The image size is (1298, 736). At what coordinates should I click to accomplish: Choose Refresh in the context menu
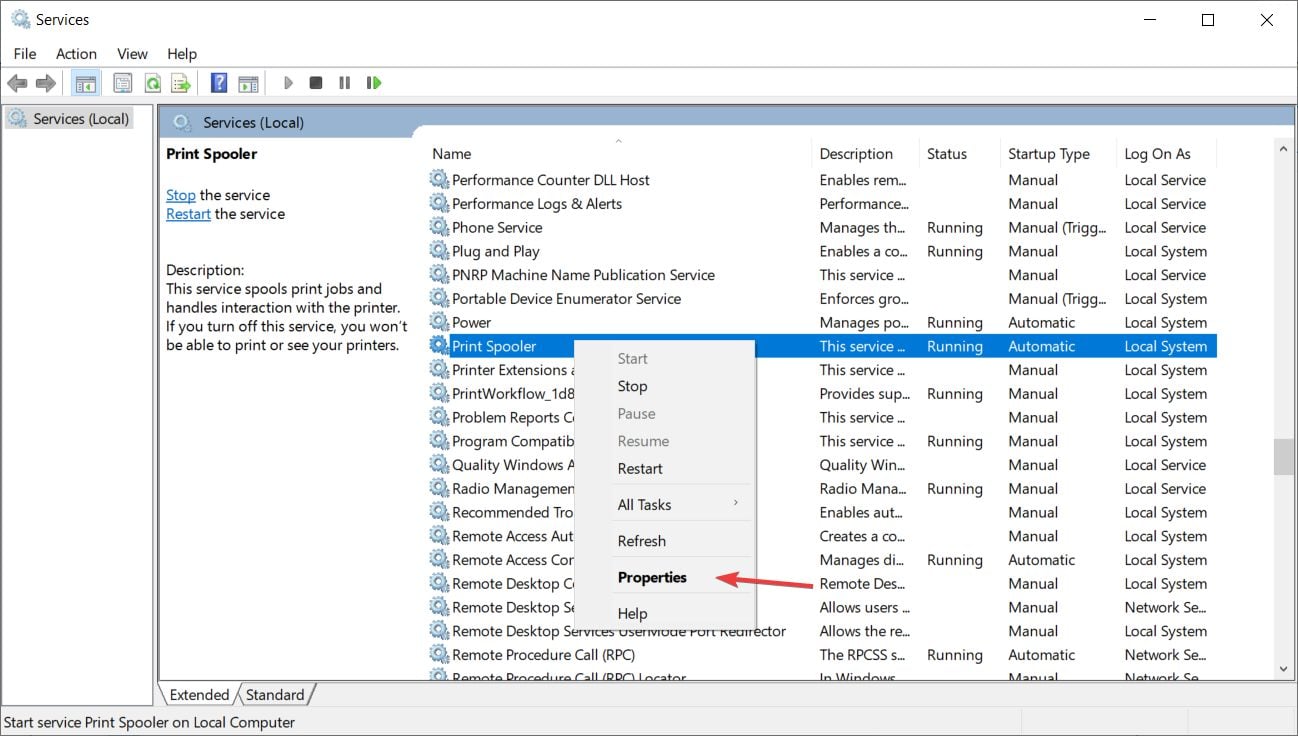666,541
